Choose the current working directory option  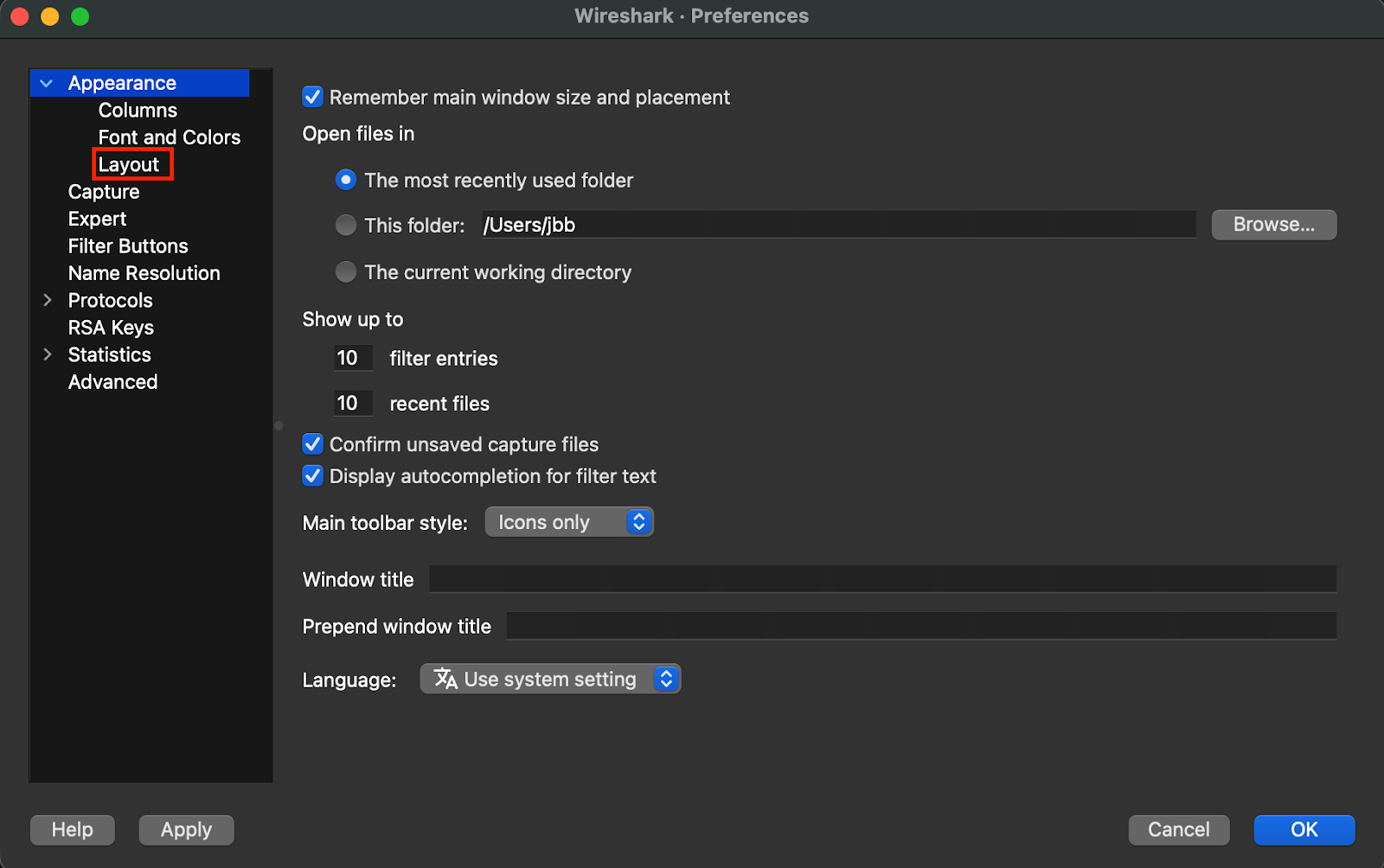click(x=346, y=272)
